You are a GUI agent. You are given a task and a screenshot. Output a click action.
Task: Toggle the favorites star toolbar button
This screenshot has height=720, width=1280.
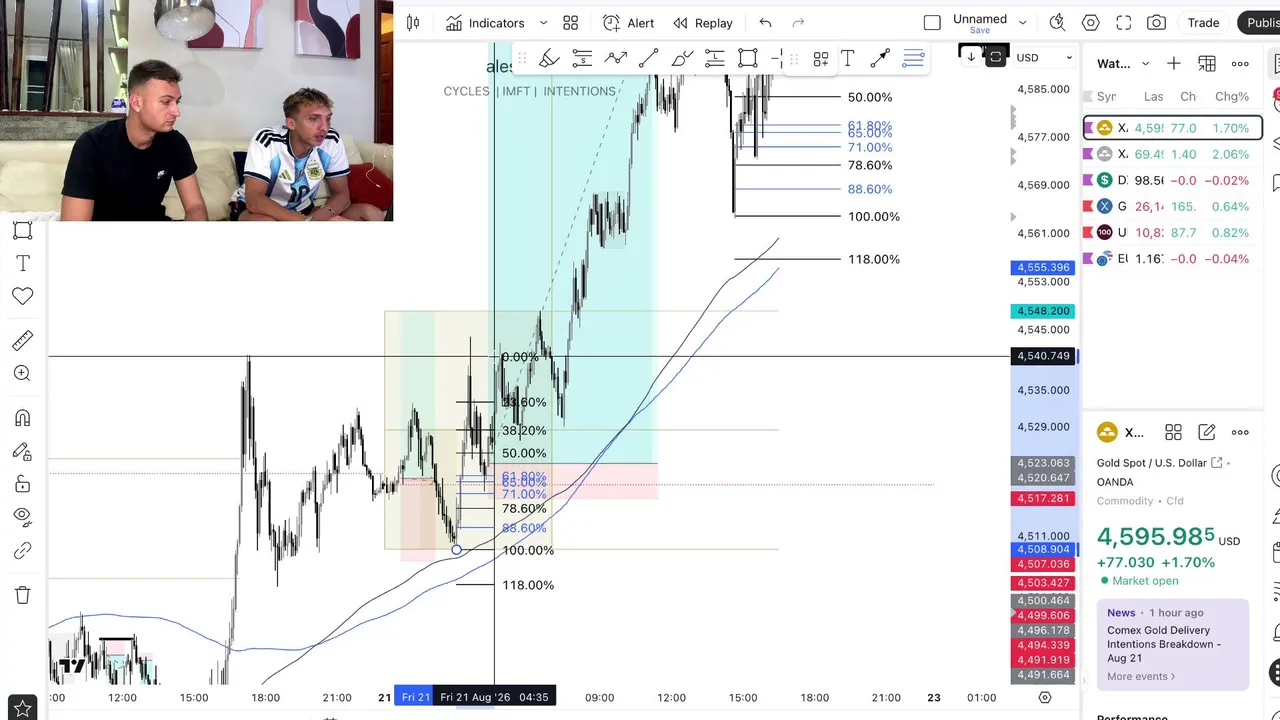point(22,709)
